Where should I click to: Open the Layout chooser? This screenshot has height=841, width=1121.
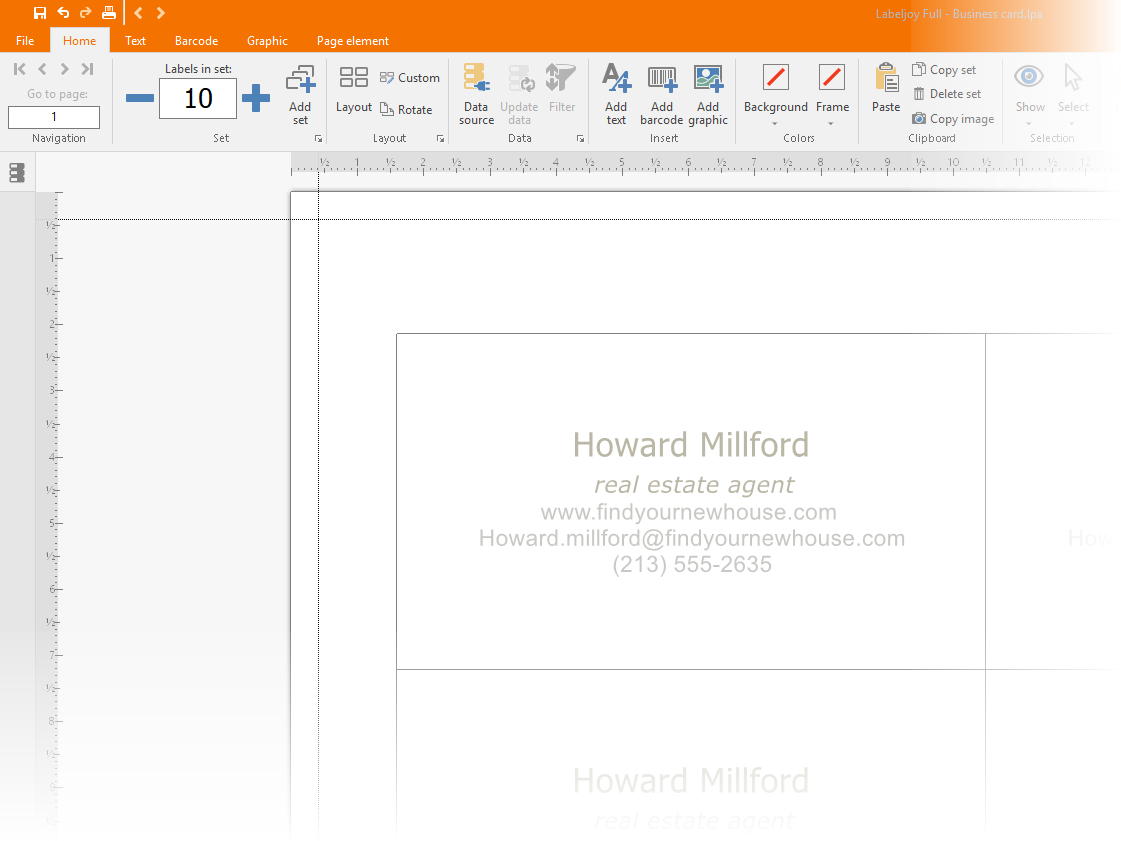point(354,89)
